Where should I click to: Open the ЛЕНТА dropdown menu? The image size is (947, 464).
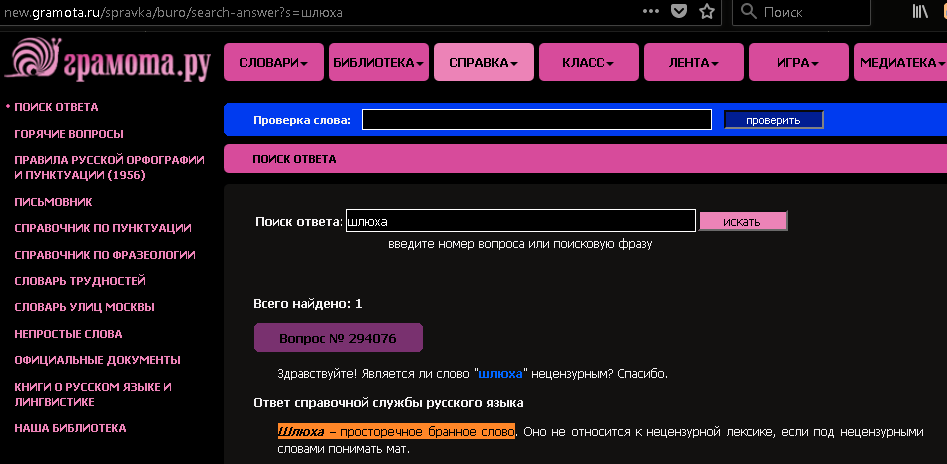click(x=694, y=62)
